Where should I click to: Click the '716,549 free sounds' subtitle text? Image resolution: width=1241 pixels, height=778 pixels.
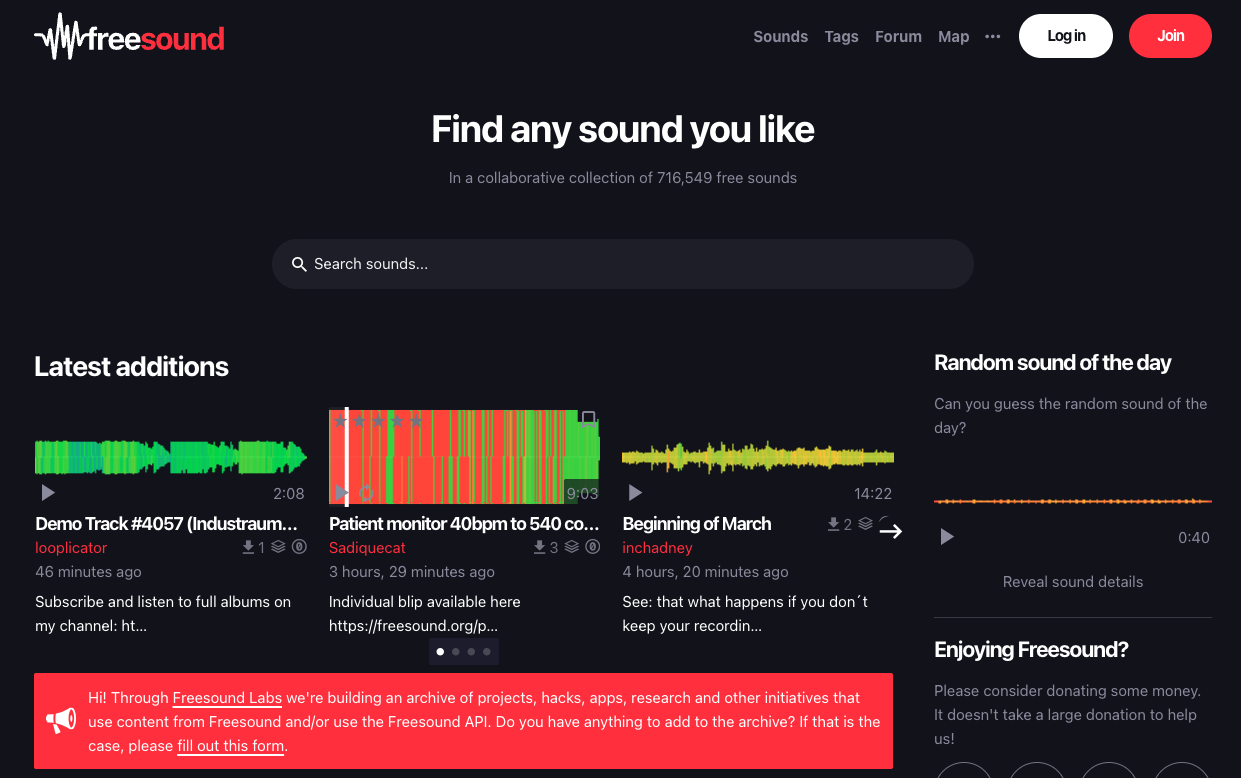(x=727, y=178)
